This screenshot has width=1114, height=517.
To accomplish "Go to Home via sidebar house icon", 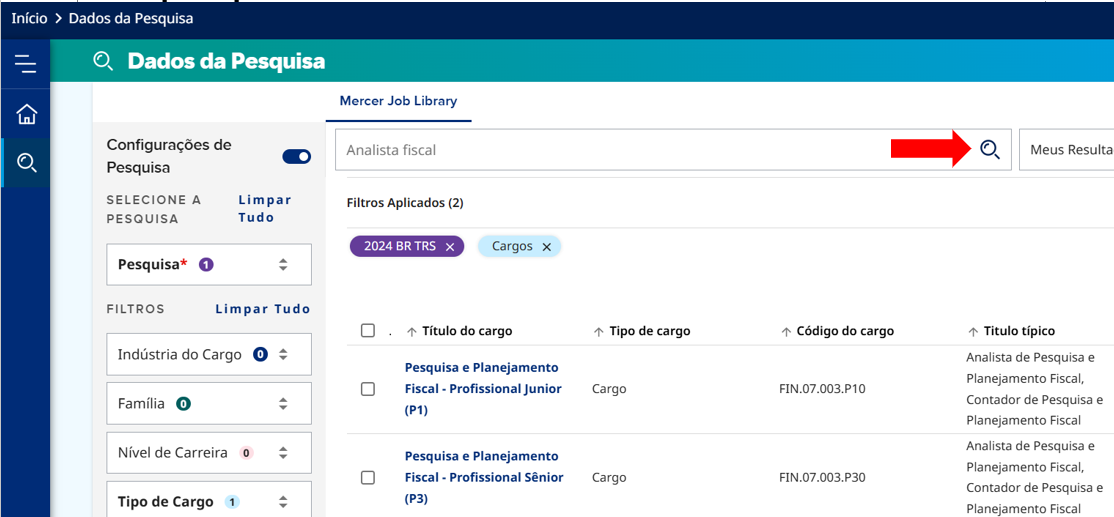I will tap(26, 114).
